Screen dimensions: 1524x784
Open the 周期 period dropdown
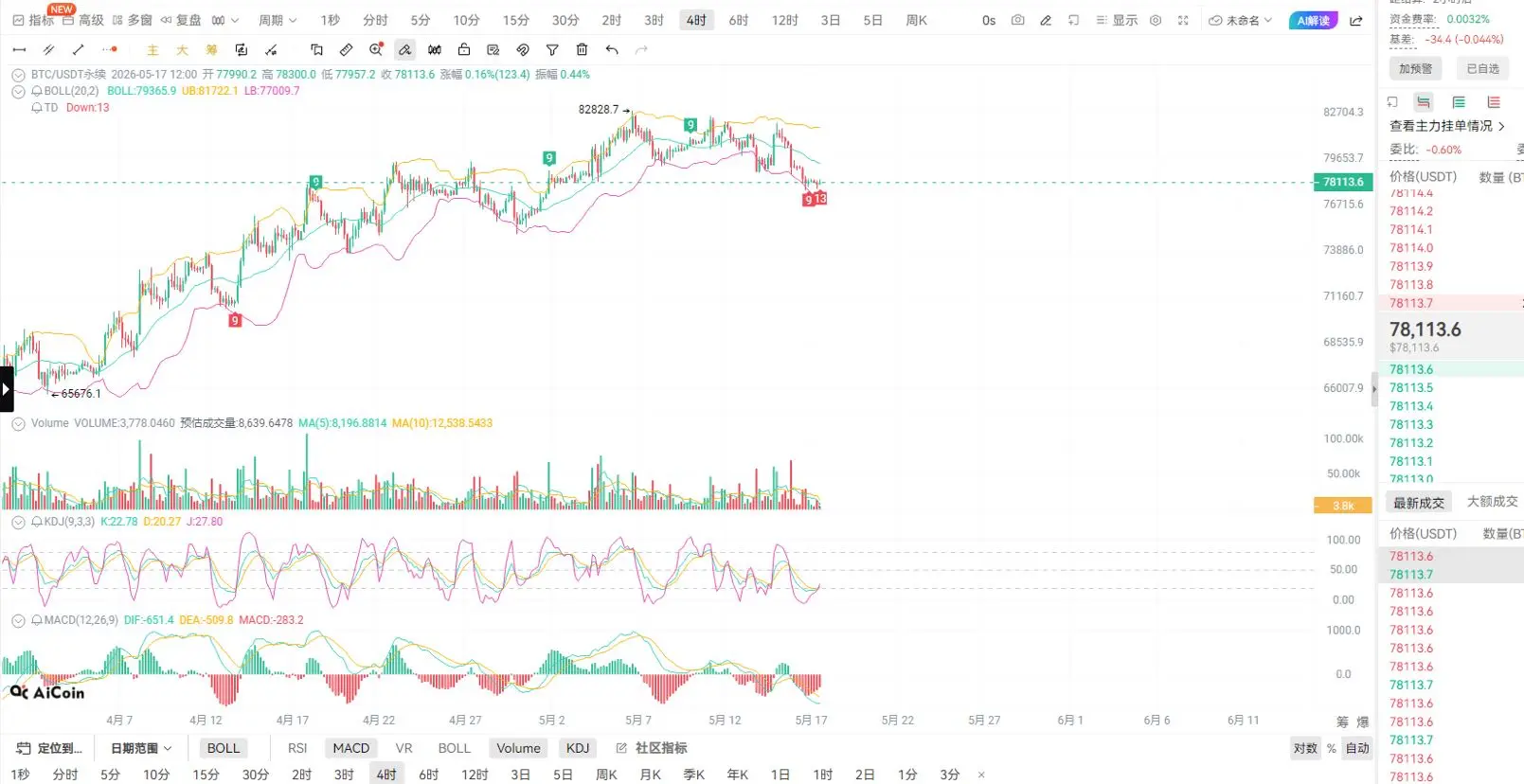pyautogui.click(x=278, y=20)
